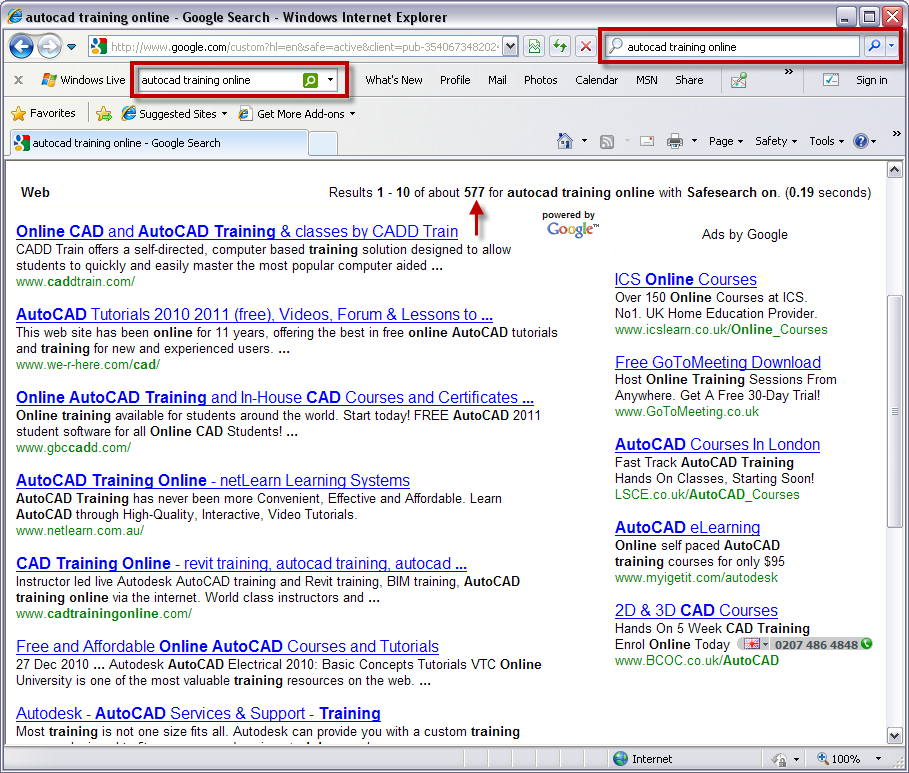Viewport: 909px width, 773px height.
Task: Open the 100% zoom level control
Action: [x=849, y=759]
